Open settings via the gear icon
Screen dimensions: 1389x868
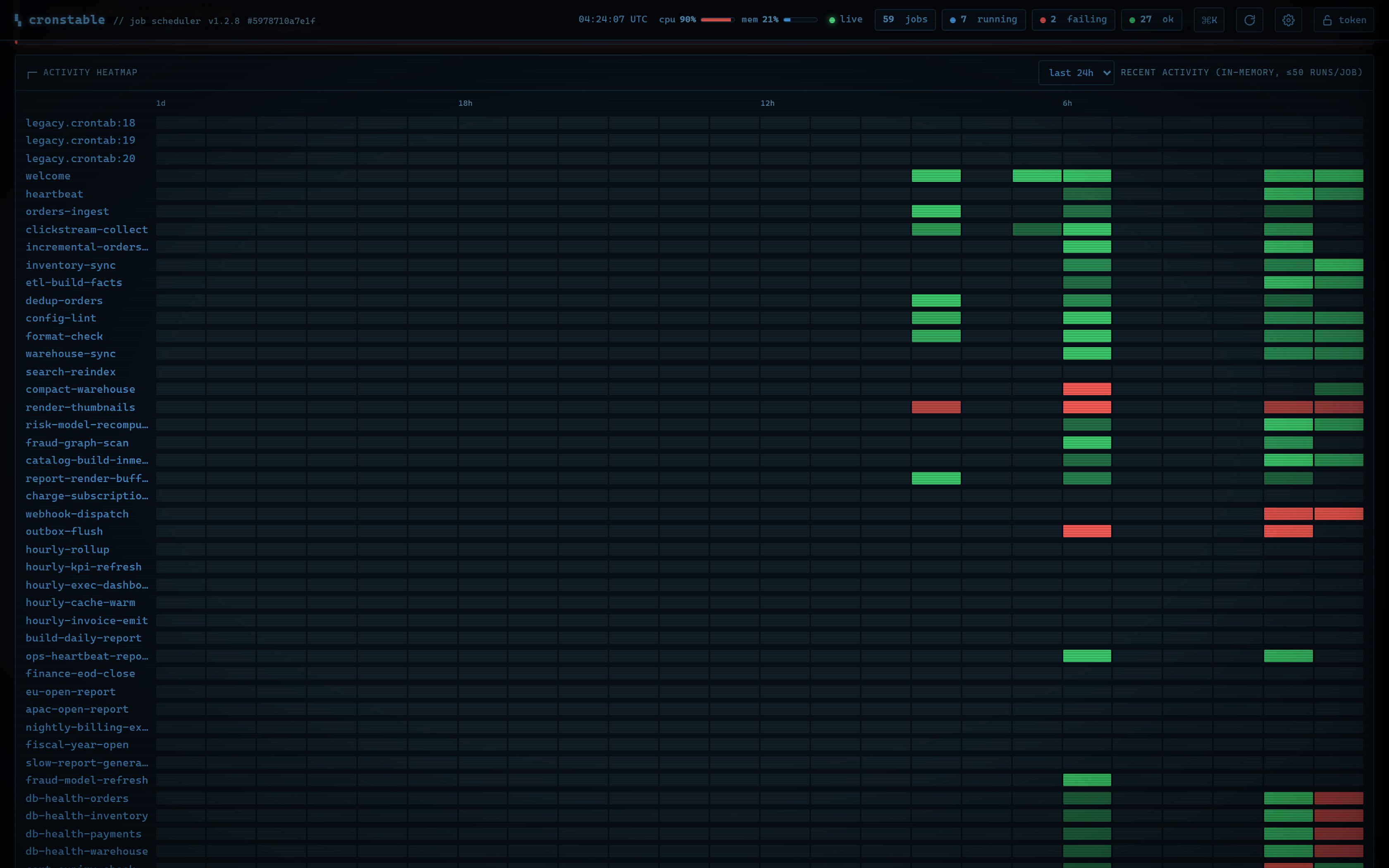coord(1288,20)
